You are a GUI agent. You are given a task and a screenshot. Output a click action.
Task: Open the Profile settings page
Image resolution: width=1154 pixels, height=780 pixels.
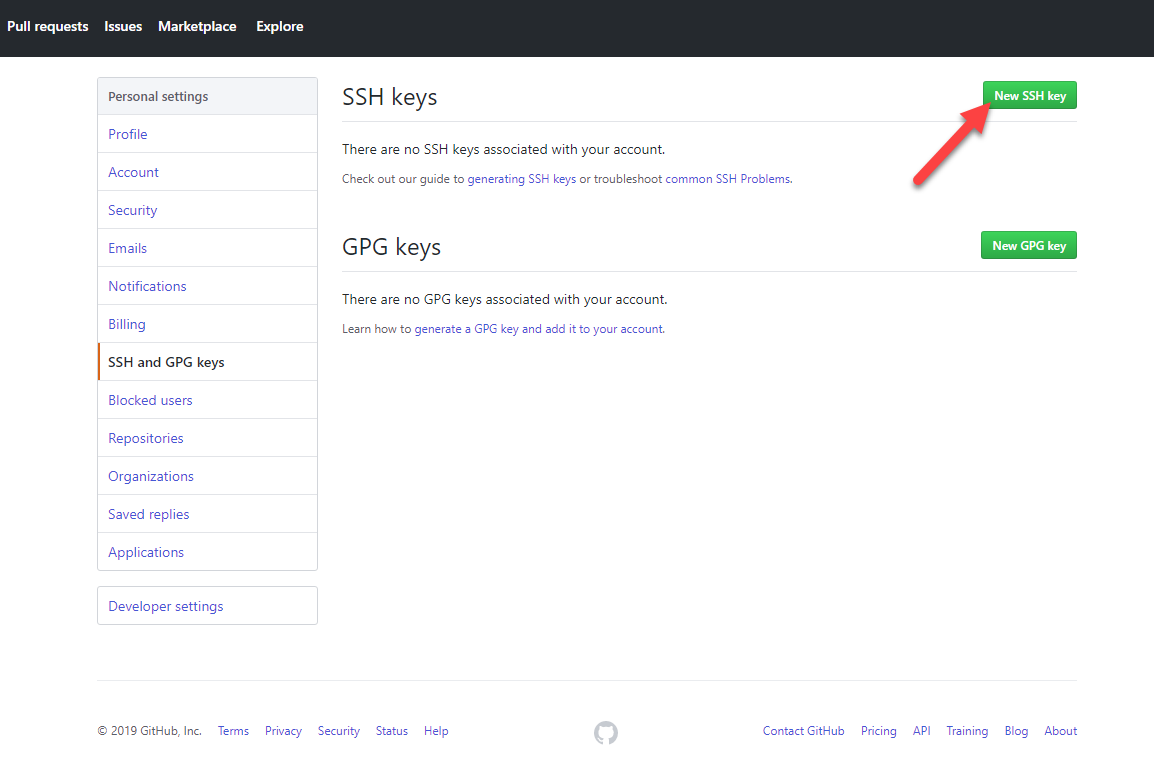tap(208, 134)
